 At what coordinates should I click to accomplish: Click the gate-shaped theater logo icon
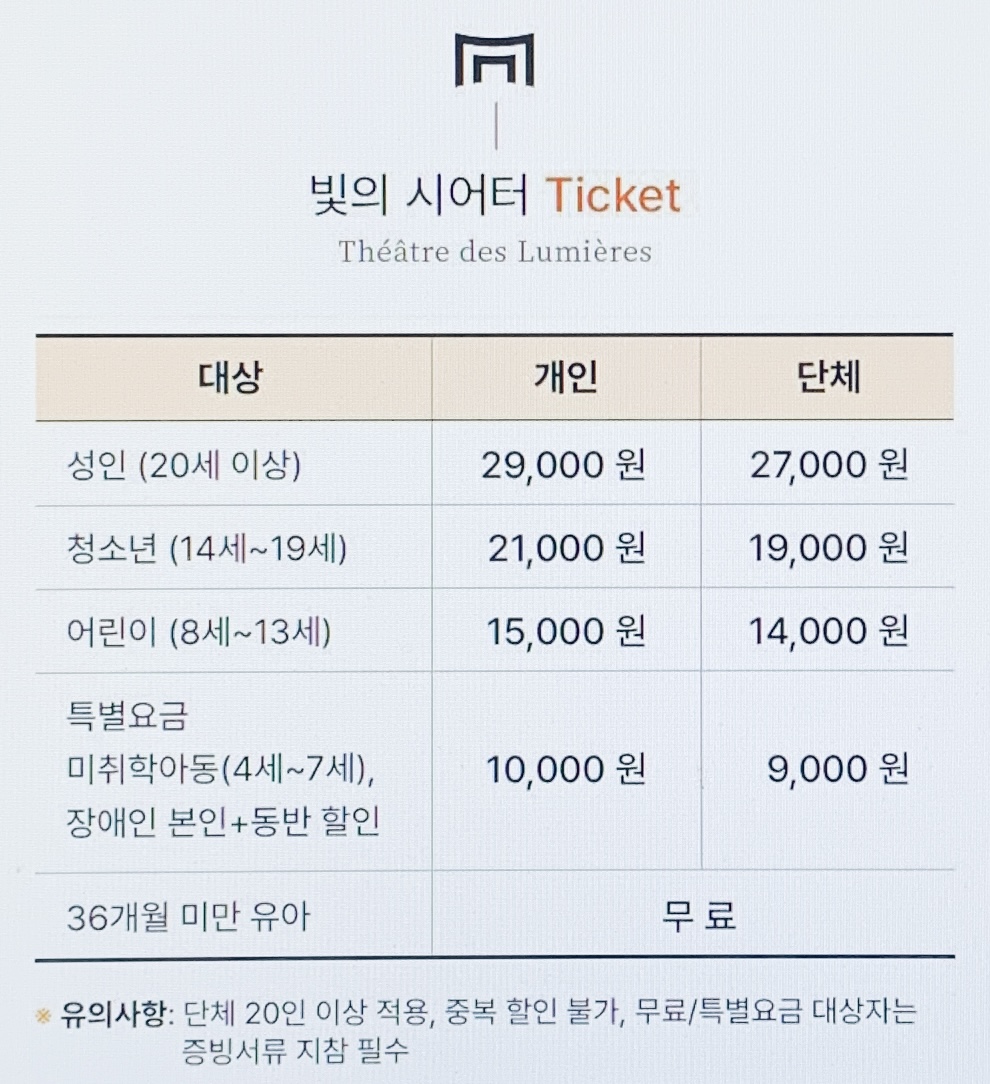click(x=494, y=59)
